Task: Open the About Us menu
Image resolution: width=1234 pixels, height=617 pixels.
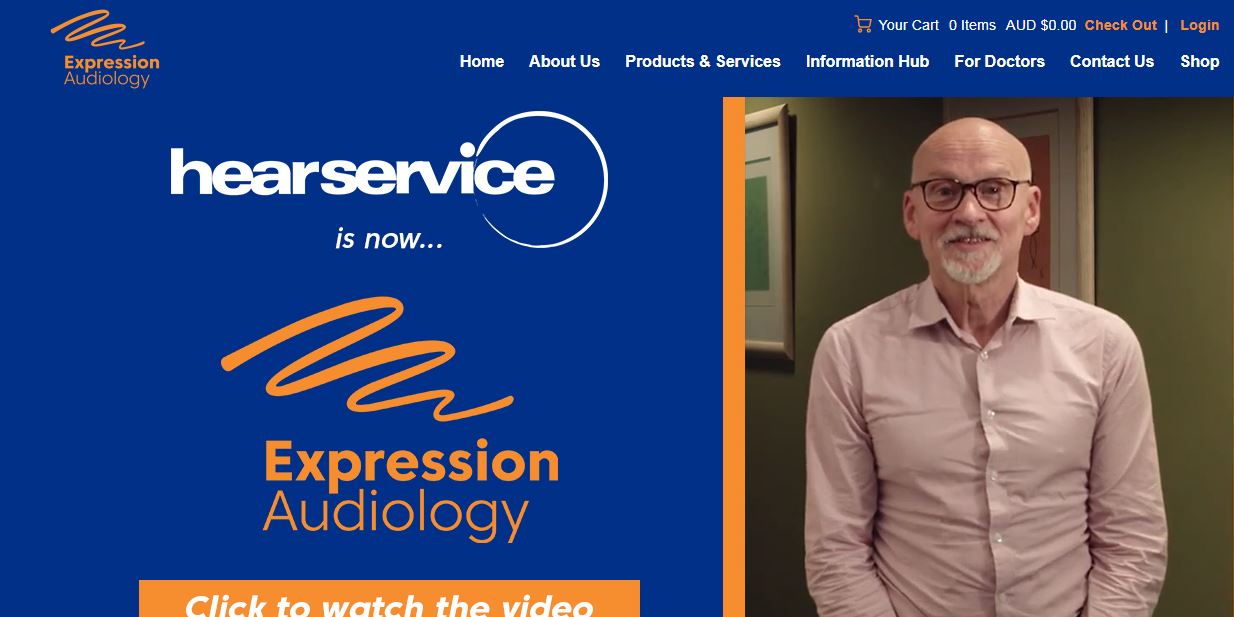Action: pos(564,61)
